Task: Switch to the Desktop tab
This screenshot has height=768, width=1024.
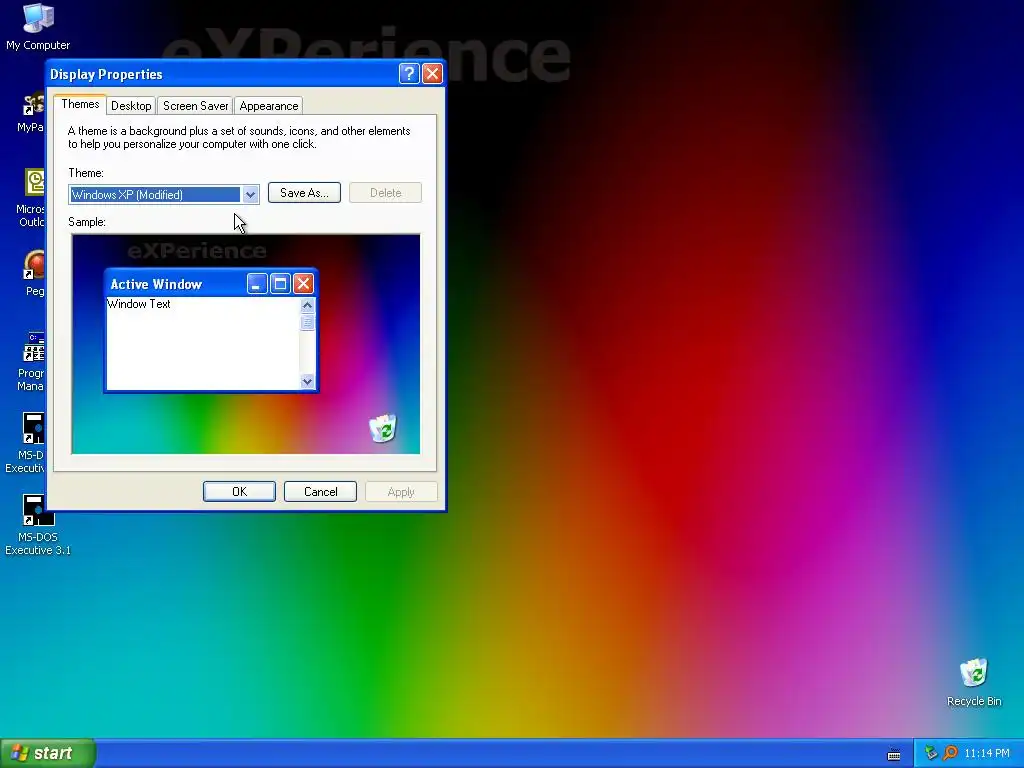Action: (x=131, y=106)
